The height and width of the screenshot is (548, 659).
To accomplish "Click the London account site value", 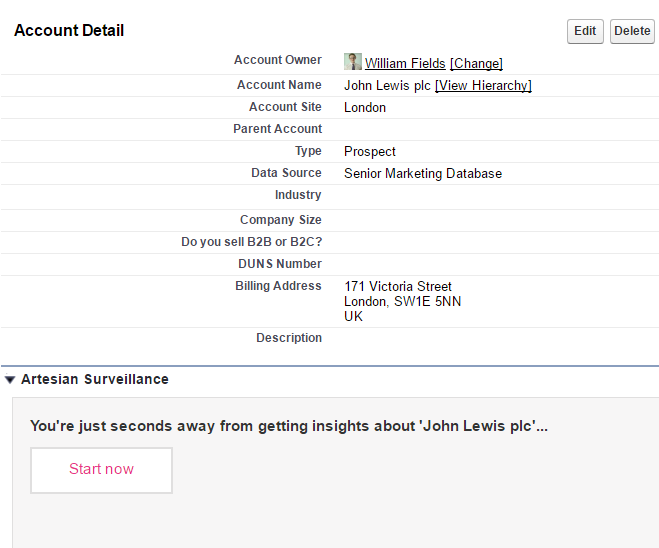I will 365,108.
